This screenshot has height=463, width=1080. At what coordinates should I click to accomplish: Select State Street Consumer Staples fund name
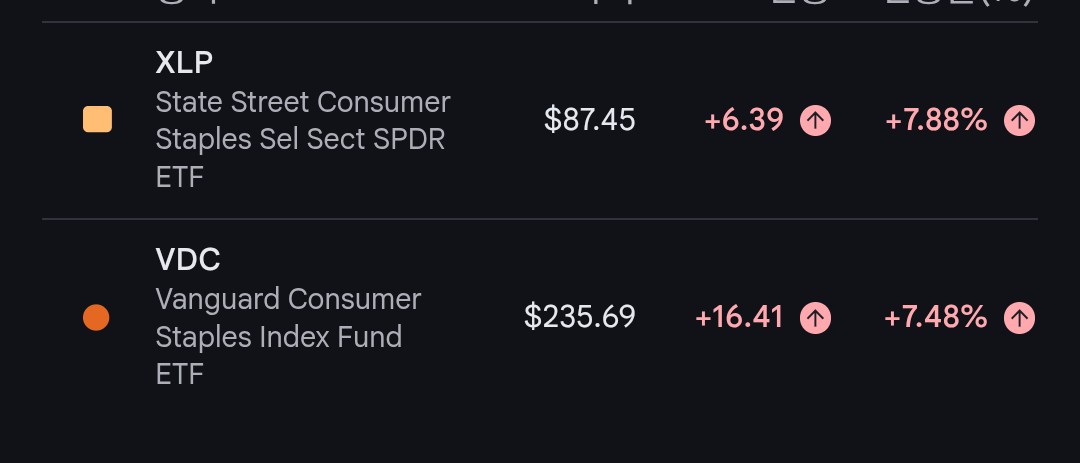pos(303,140)
